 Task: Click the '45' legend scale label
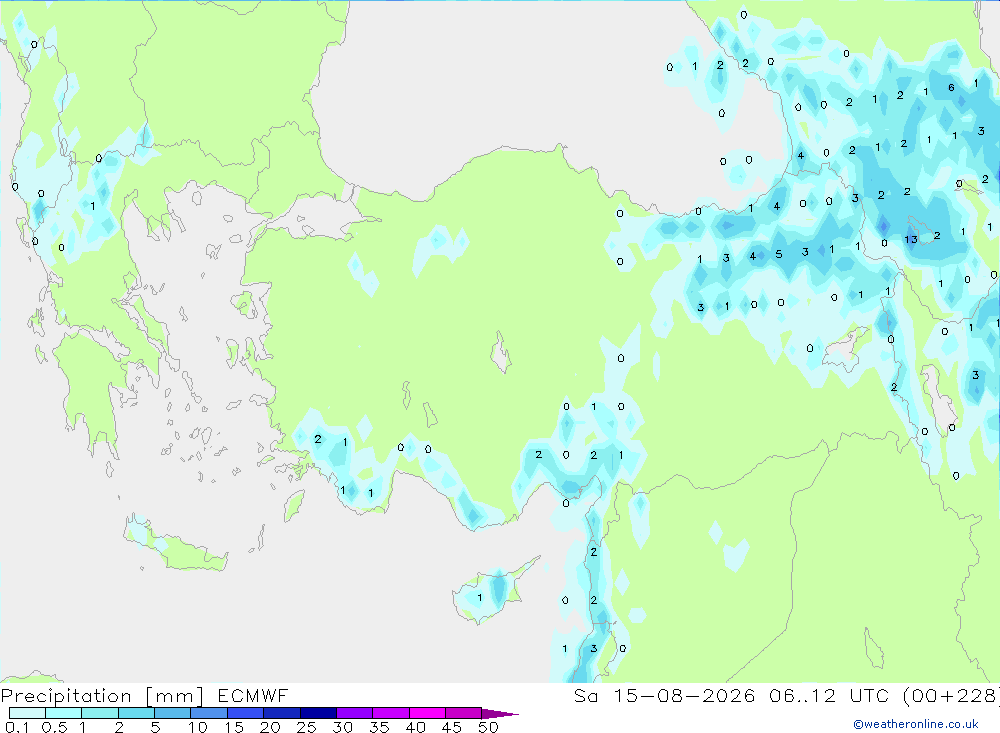[x=452, y=727]
